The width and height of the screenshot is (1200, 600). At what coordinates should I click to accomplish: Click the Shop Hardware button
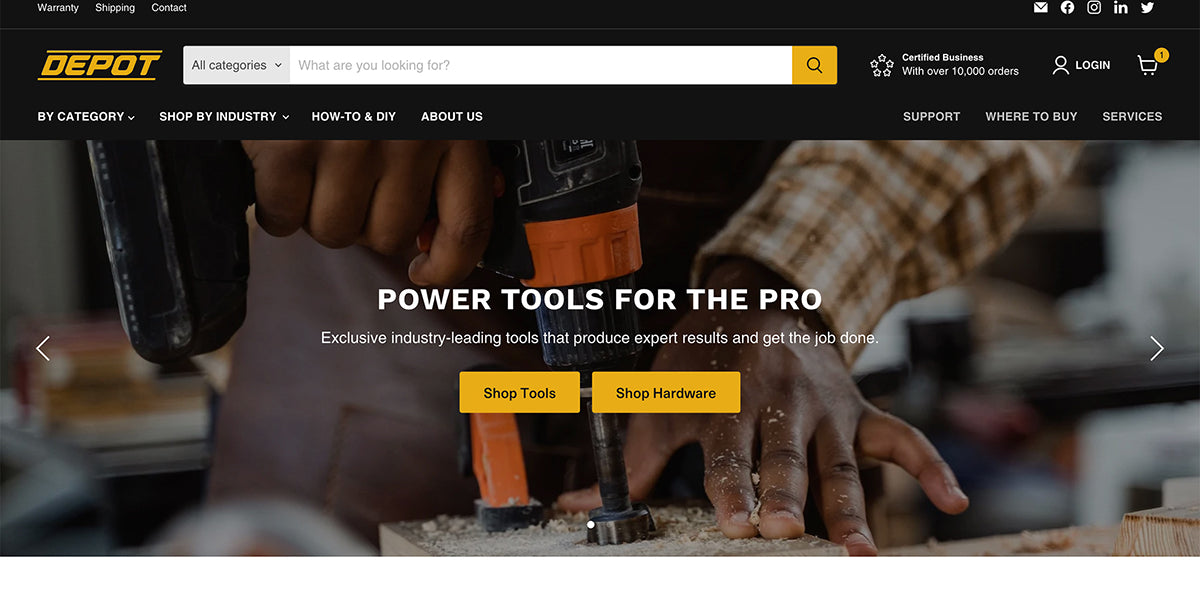(666, 393)
